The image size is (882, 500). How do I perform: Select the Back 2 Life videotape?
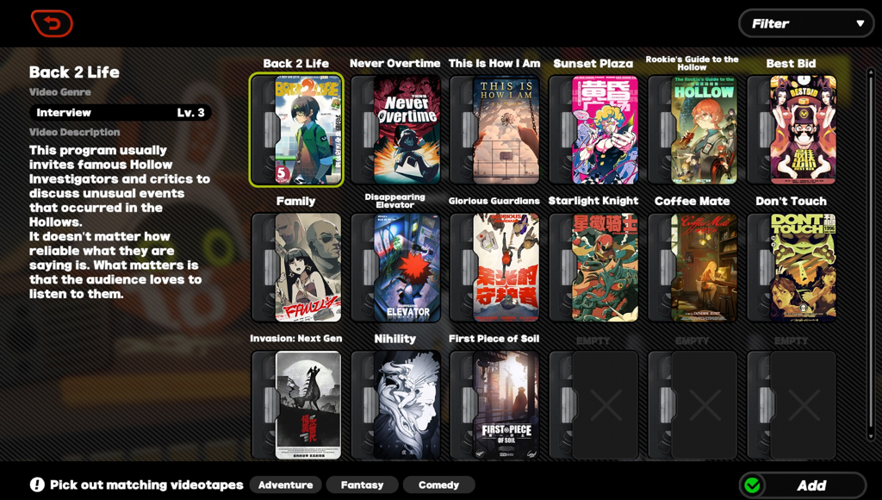pos(297,130)
